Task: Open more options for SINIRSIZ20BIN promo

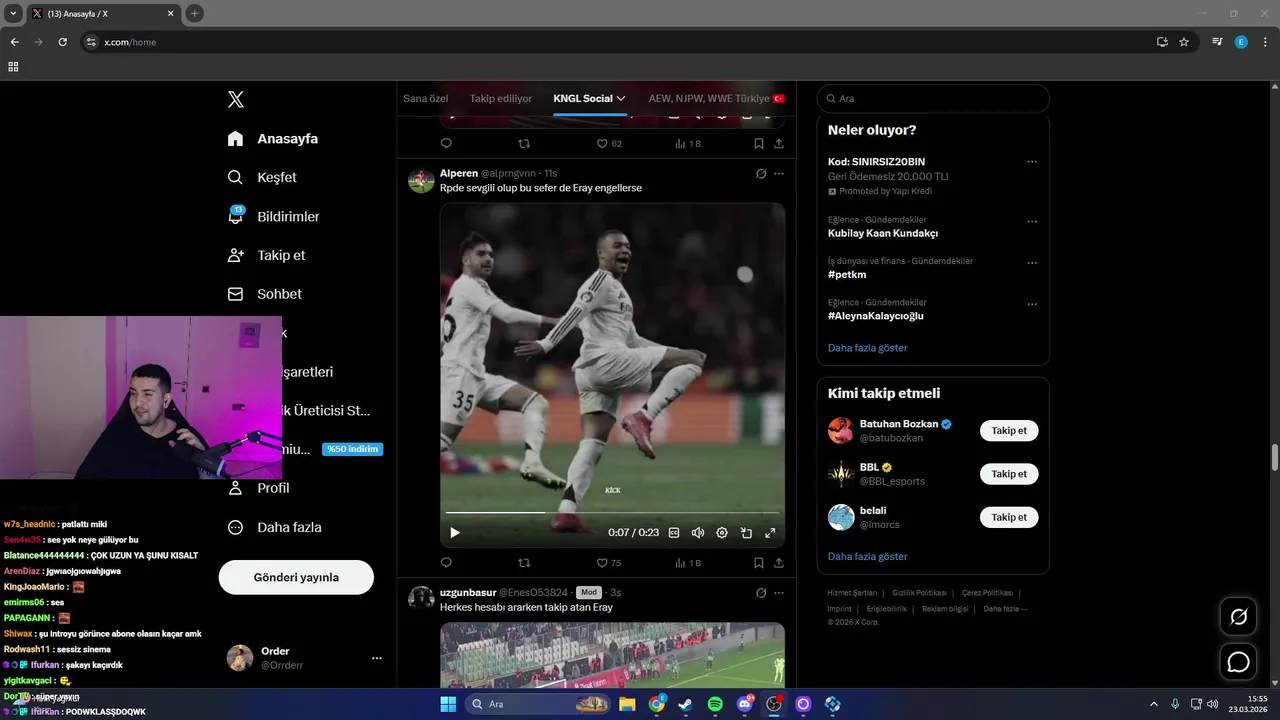Action: [1032, 162]
